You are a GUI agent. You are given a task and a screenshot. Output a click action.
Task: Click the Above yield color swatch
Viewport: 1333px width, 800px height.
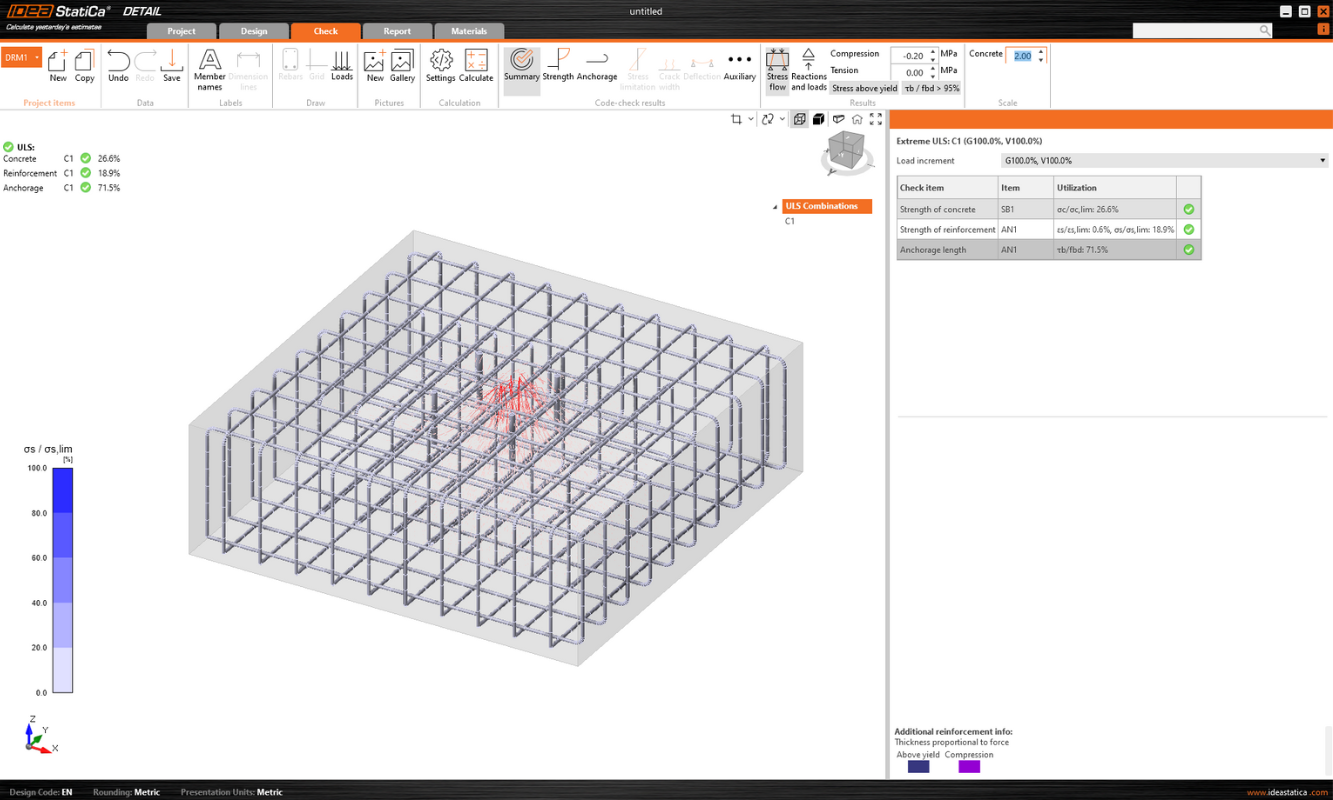click(x=918, y=767)
